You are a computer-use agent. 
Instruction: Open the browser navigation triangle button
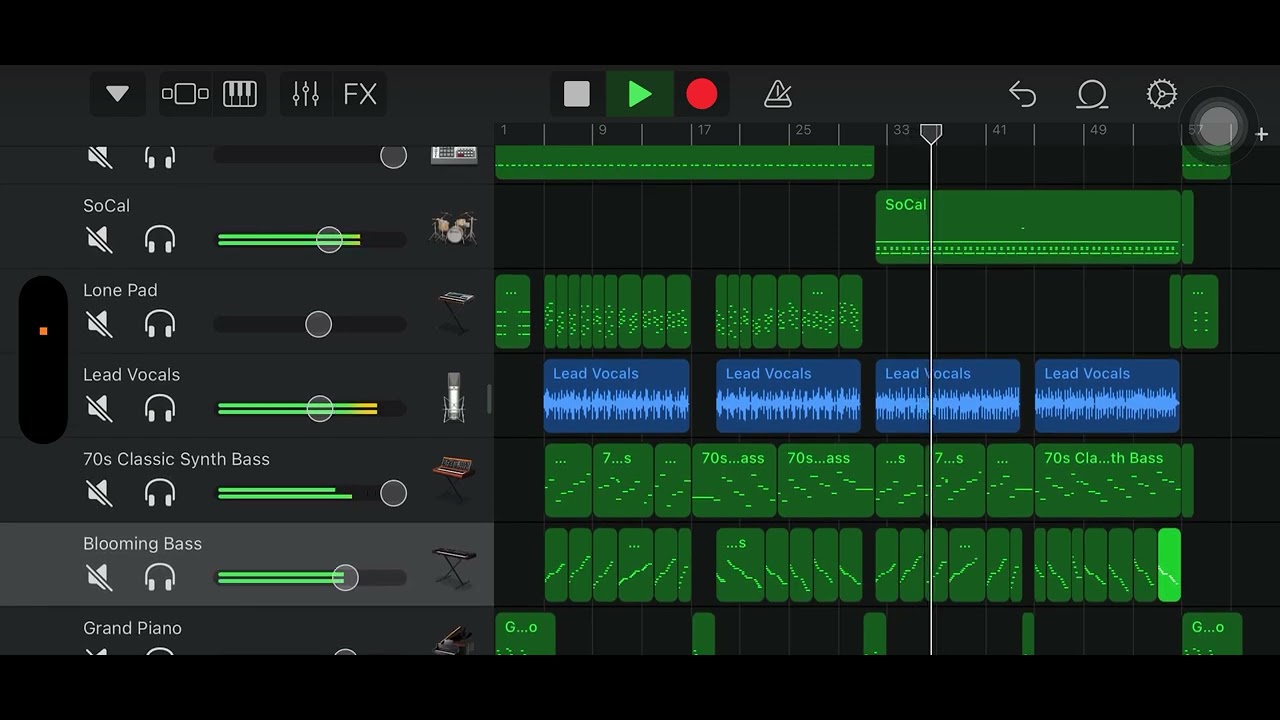click(x=117, y=94)
